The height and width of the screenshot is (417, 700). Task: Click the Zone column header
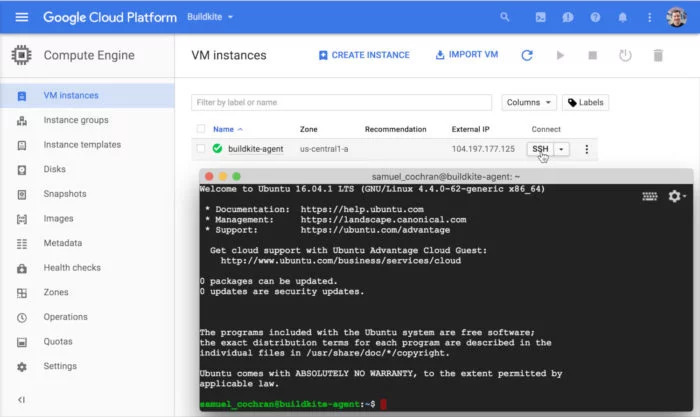tap(308, 129)
